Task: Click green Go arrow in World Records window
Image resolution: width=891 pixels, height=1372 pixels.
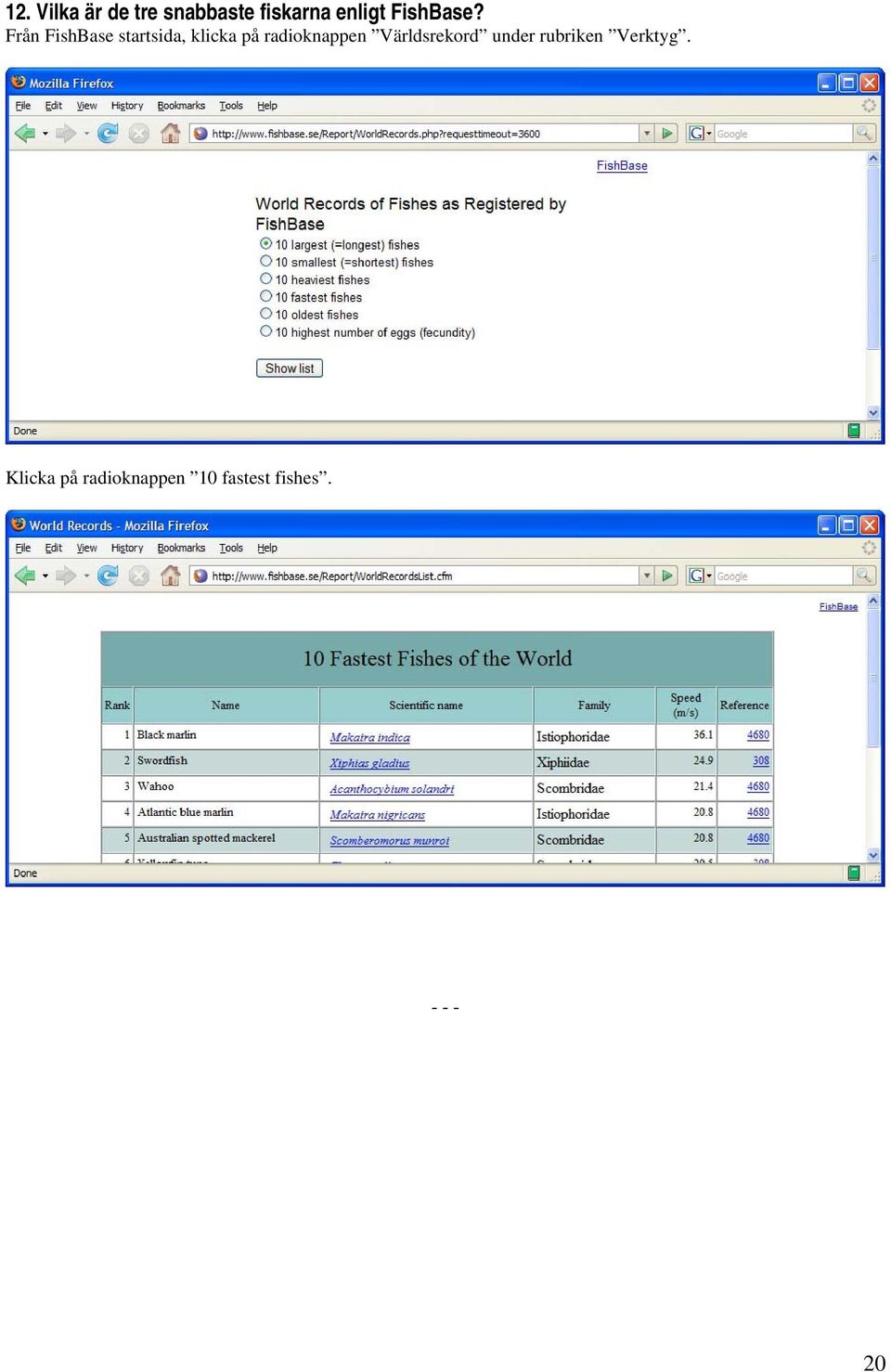Action: click(666, 576)
